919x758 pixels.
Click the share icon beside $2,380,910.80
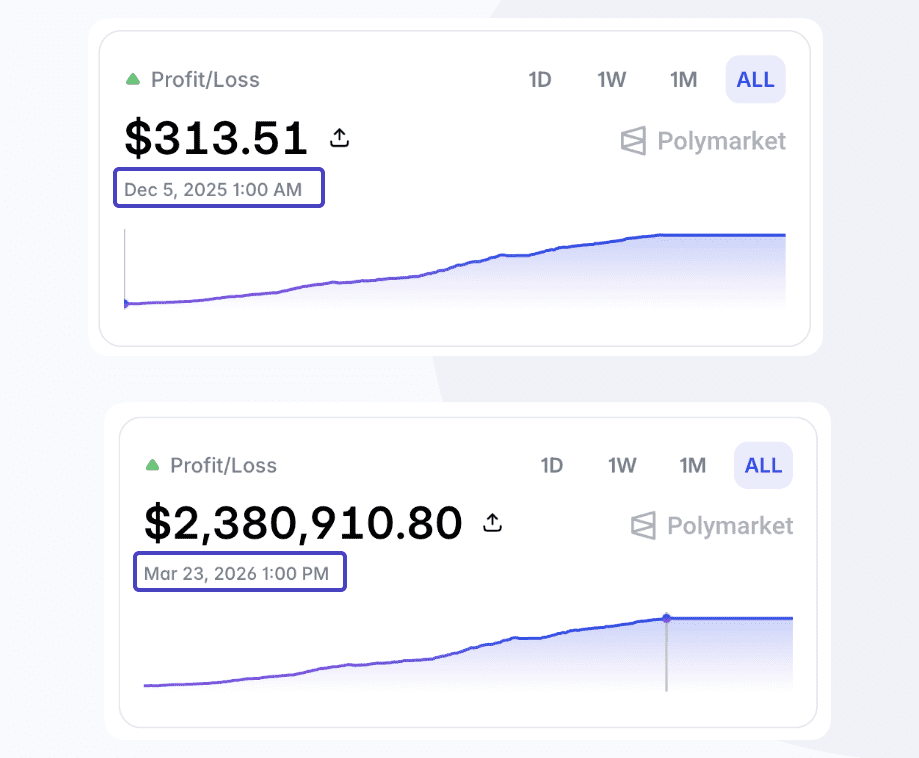coord(492,522)
